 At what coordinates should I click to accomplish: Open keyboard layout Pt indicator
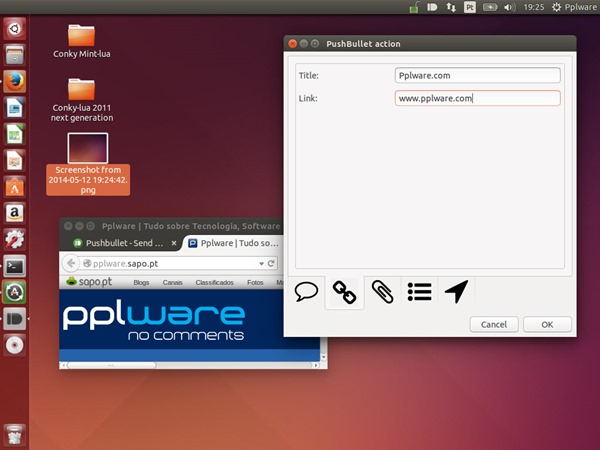click(470, 7)
